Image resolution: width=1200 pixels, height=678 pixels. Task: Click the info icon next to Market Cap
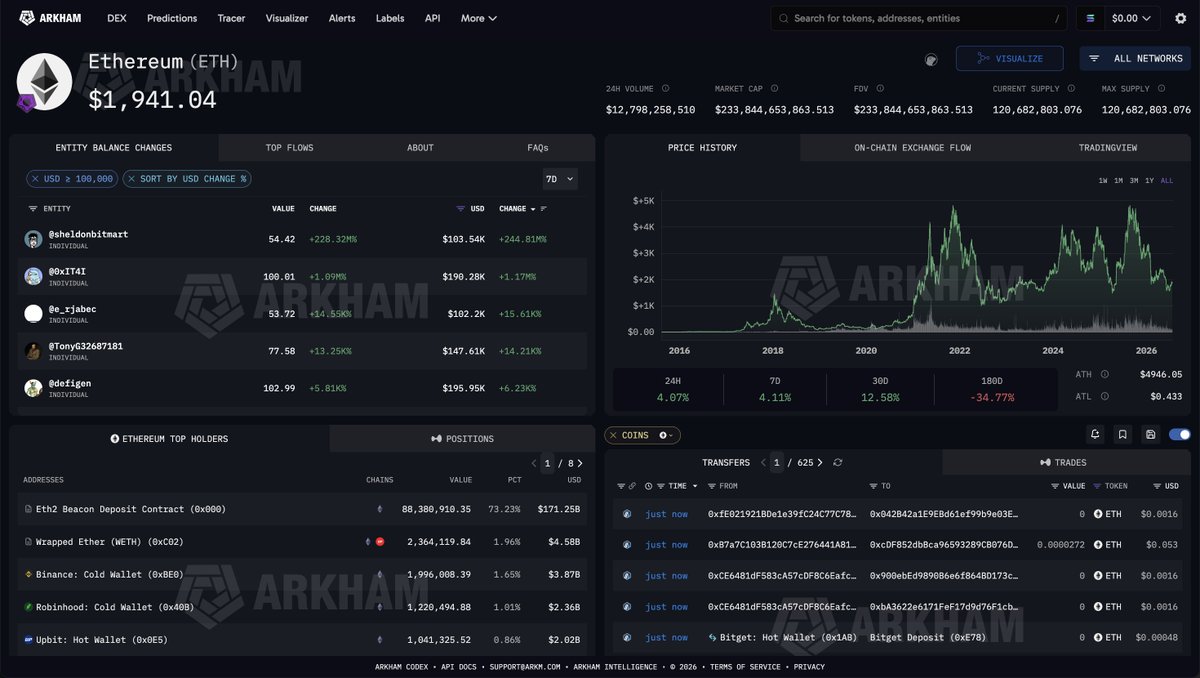774,89
